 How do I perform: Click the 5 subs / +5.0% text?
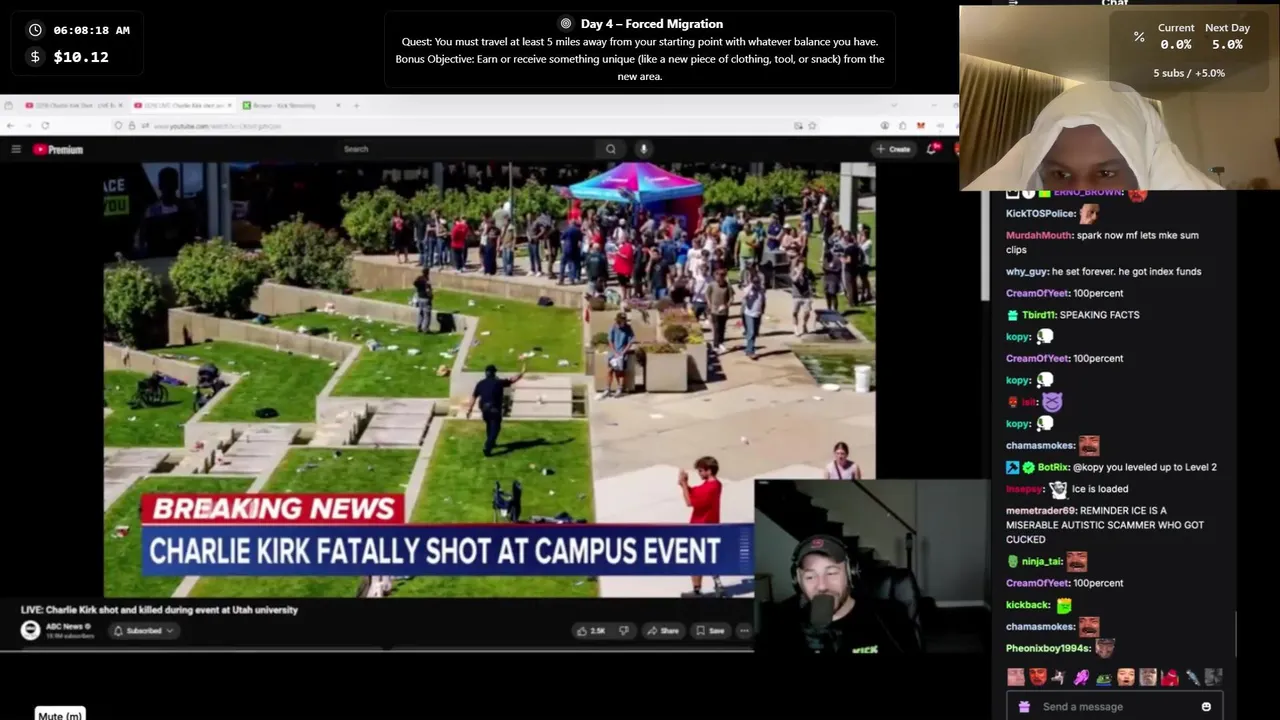1189,73
